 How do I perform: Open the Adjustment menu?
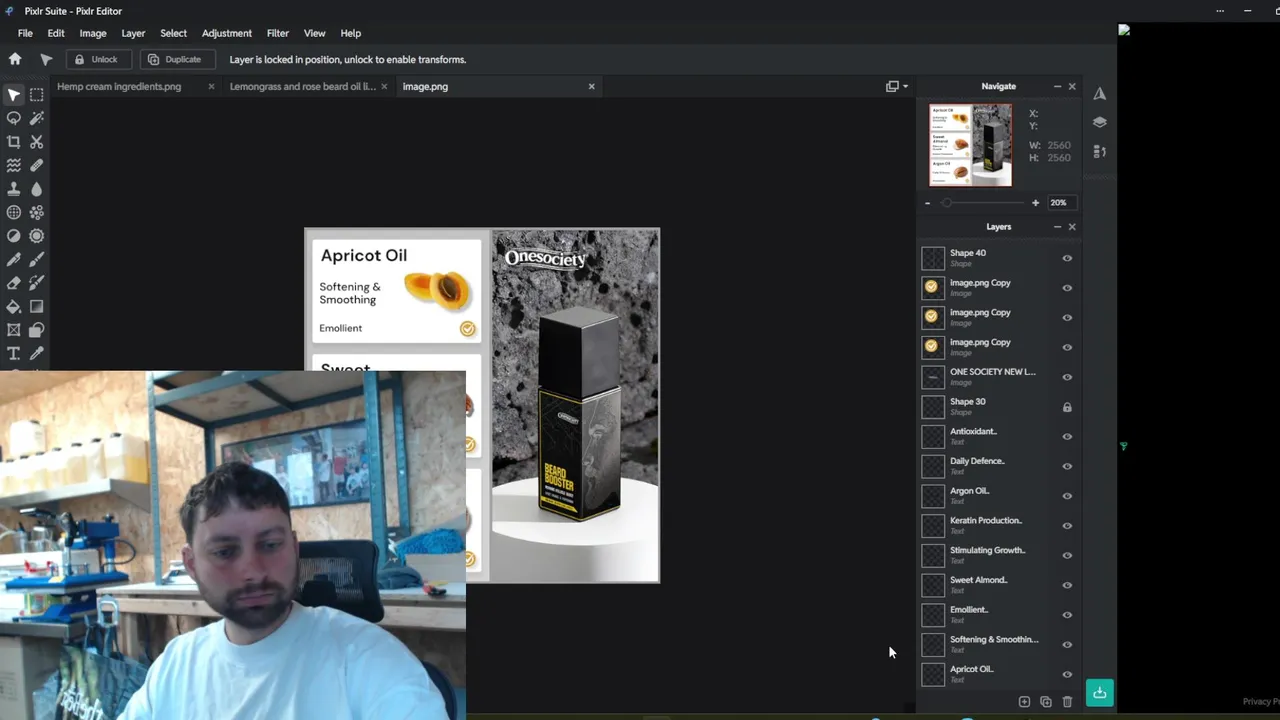[x=227, y=33]
